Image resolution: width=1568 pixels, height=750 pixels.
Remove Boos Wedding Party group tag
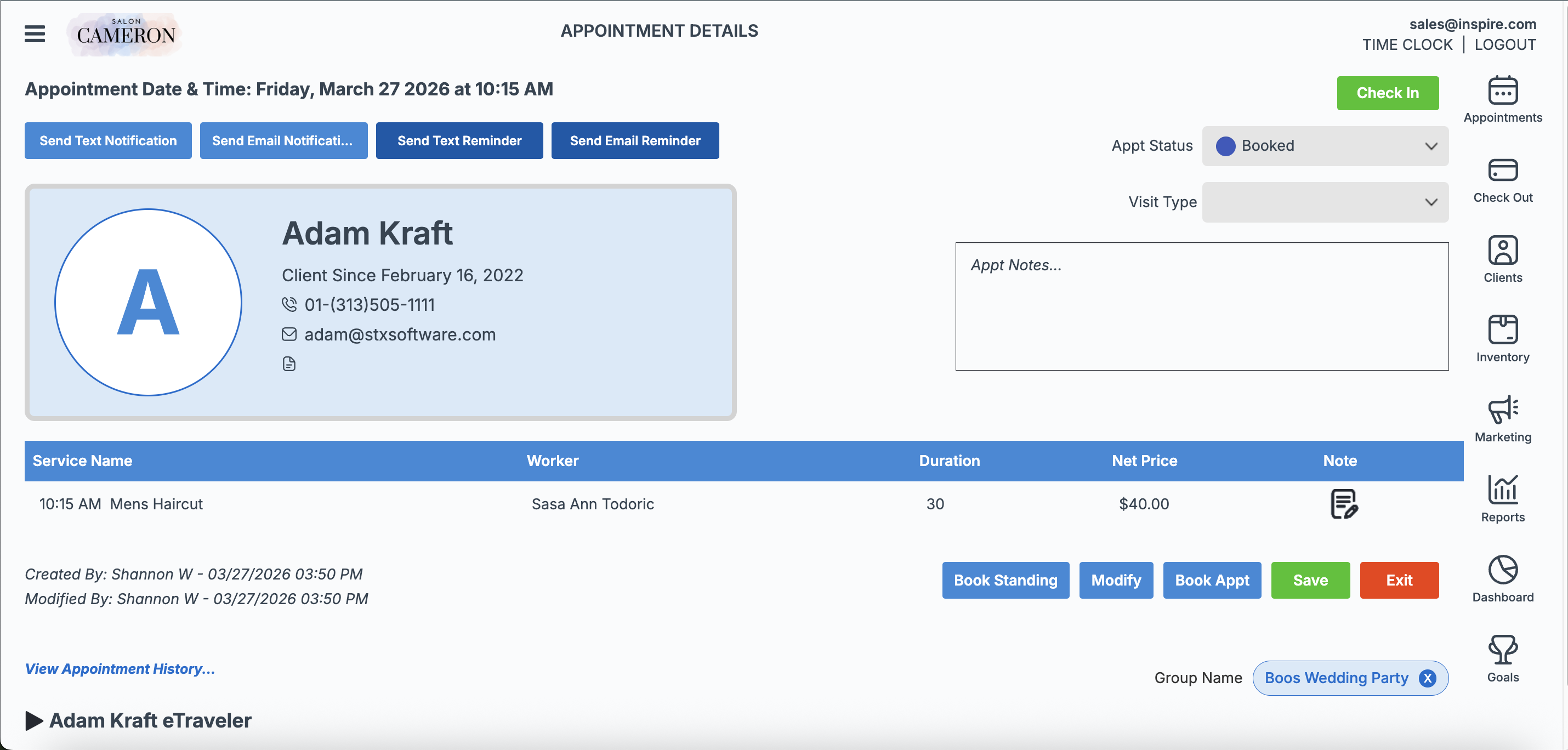pyautogui.click(x=1427, y=678)
